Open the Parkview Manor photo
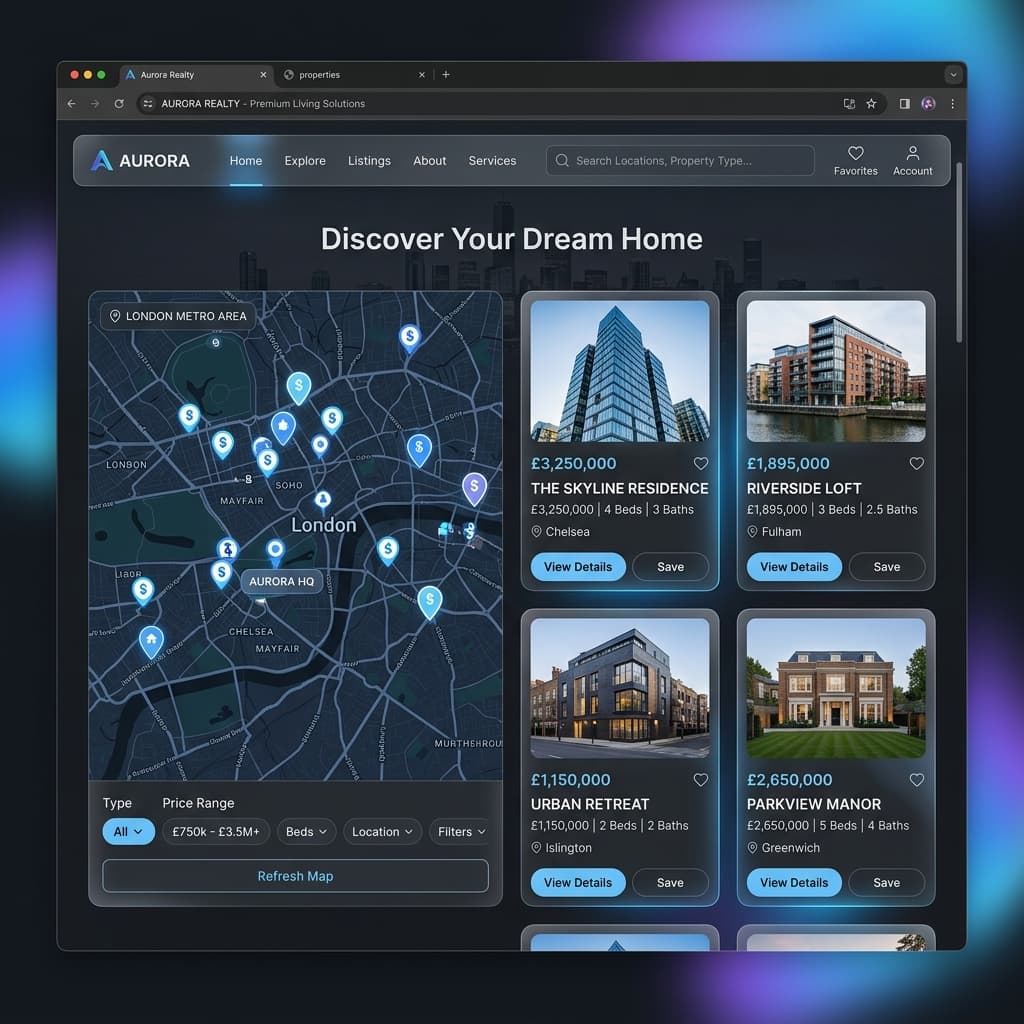The width and height of the screenshot is (1024, 1024). (836, 688)
